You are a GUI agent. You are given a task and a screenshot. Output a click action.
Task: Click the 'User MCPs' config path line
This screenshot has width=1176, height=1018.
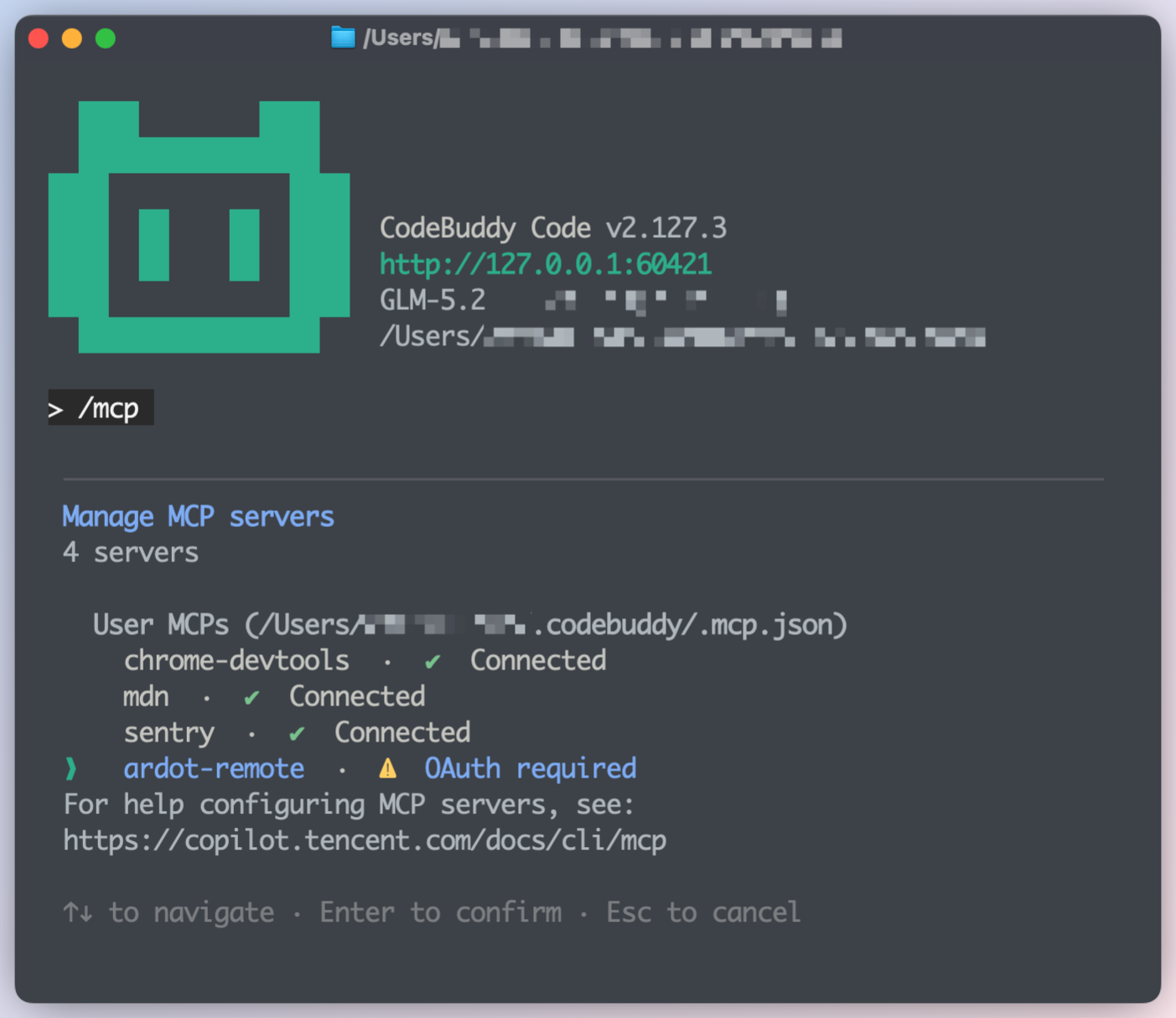[x=470, y=625]
